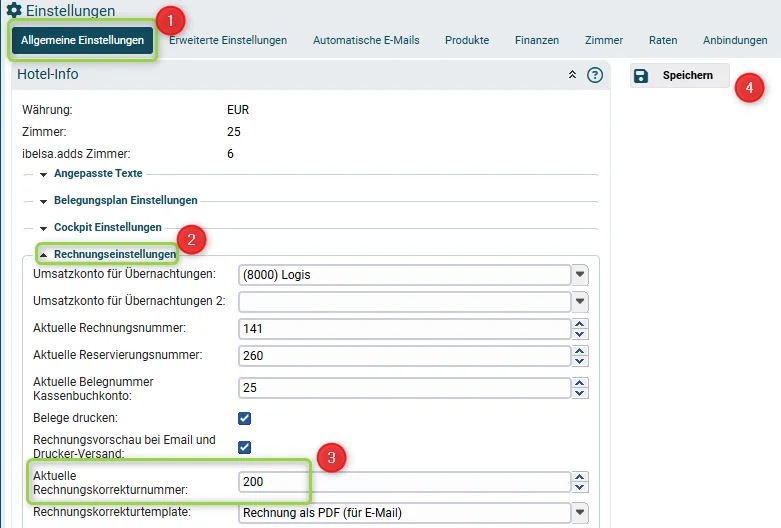Go to the Finanzen tab
The image size is (781, 528).
tap(537, 40)
